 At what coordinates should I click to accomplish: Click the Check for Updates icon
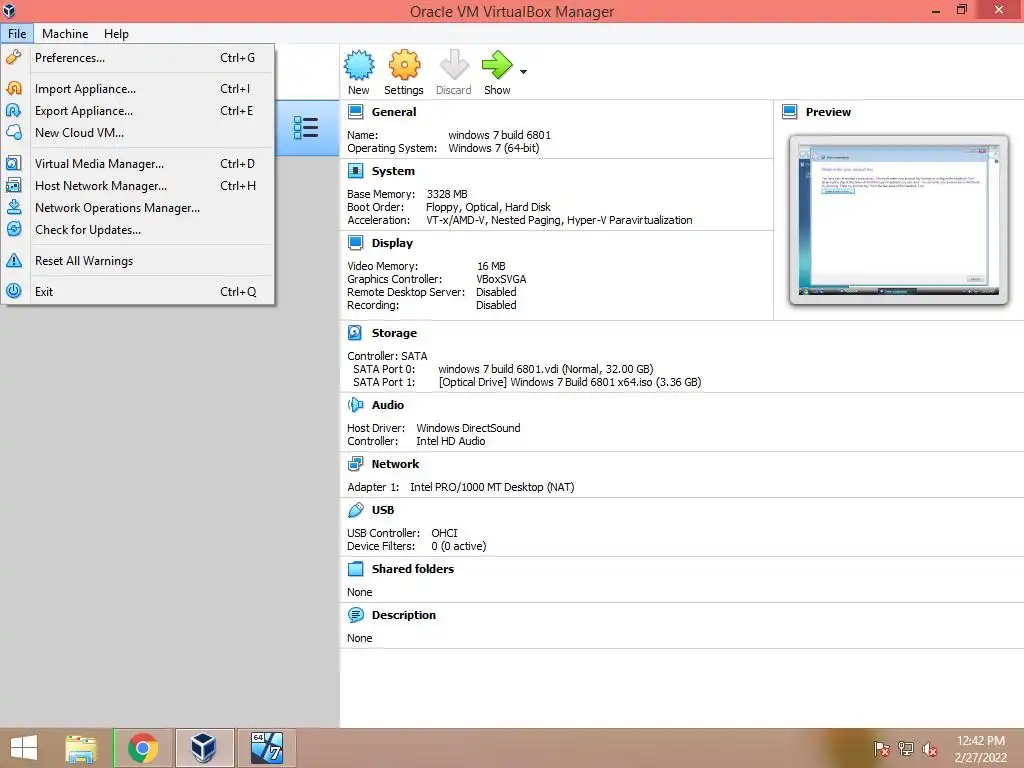(x=14, y=229)
